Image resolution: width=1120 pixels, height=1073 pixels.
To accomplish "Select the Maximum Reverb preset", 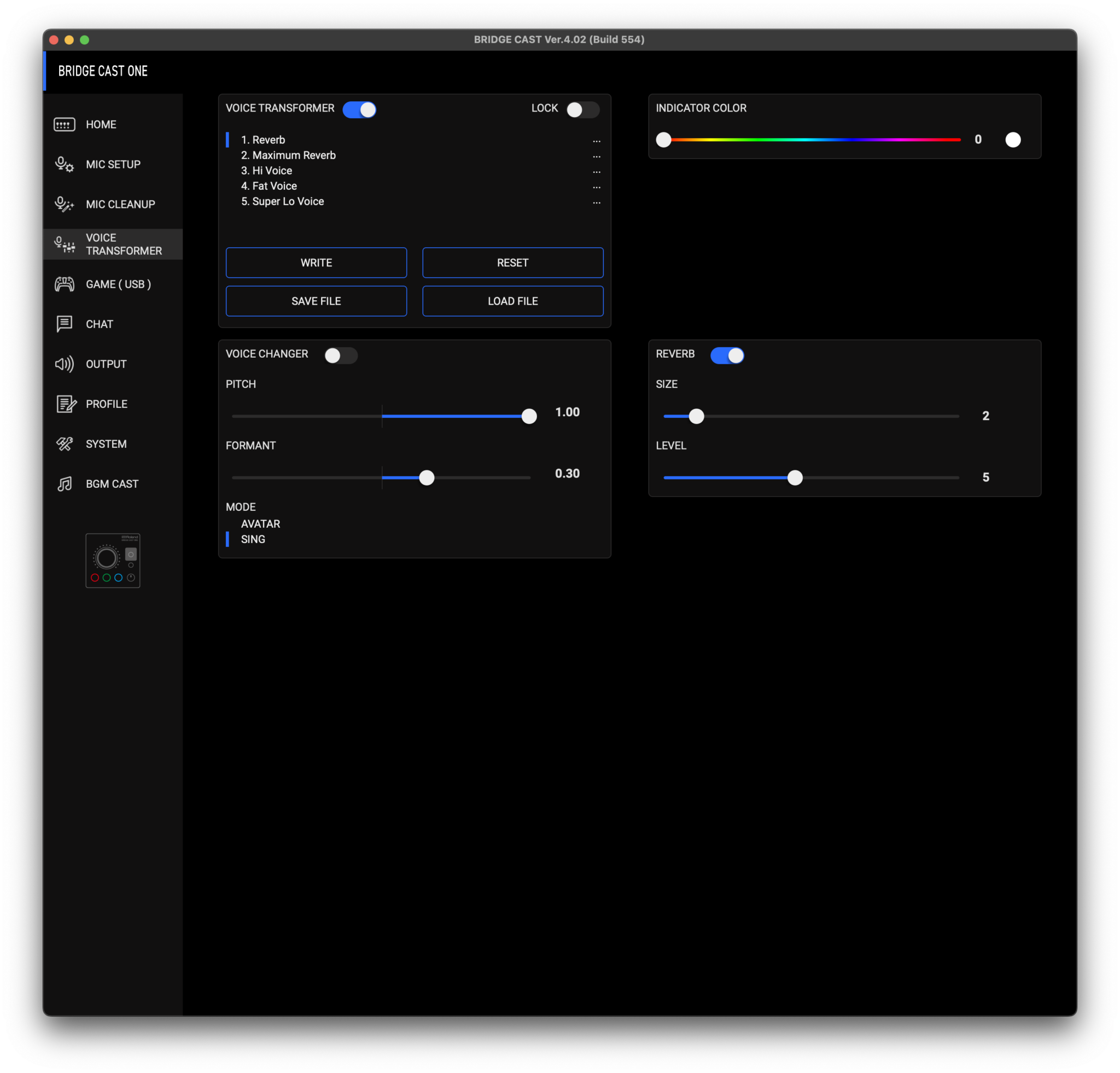I will (294, 155).
